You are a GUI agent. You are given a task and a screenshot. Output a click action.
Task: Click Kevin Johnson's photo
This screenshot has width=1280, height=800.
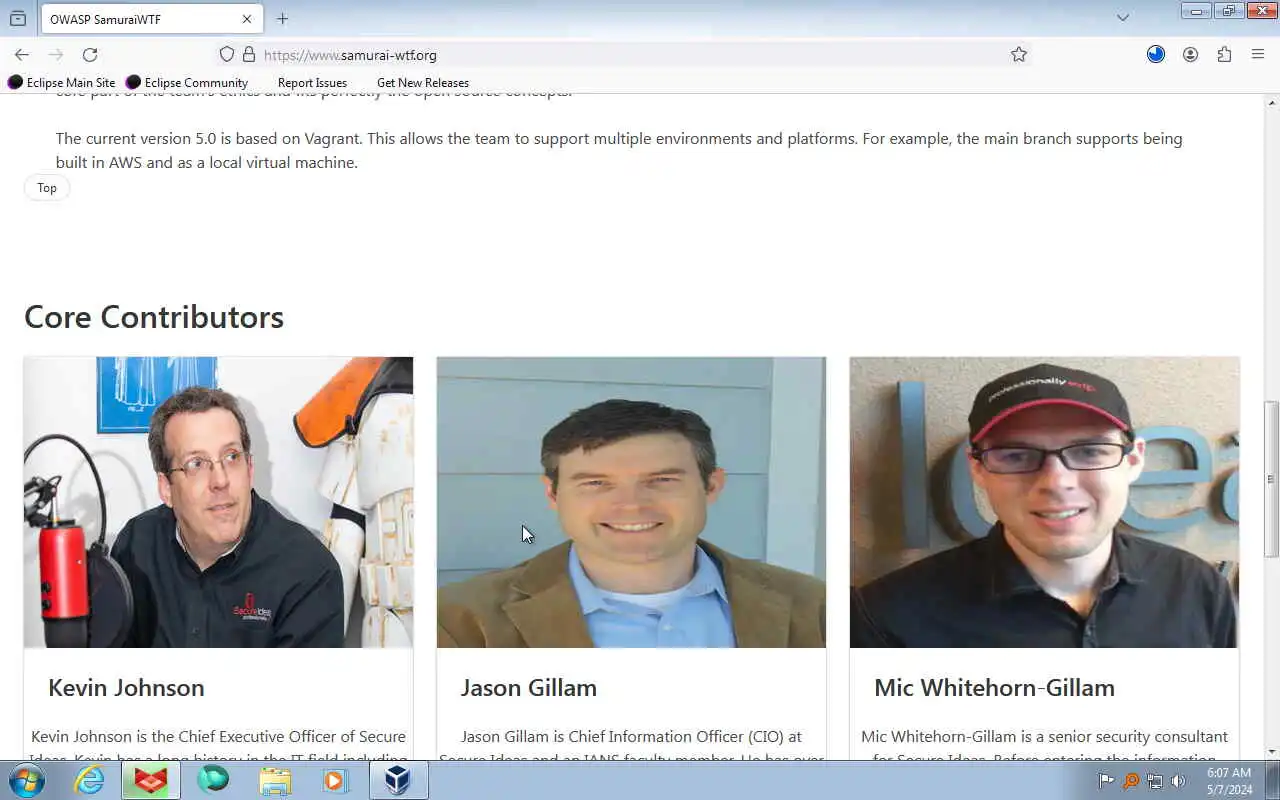218,502
